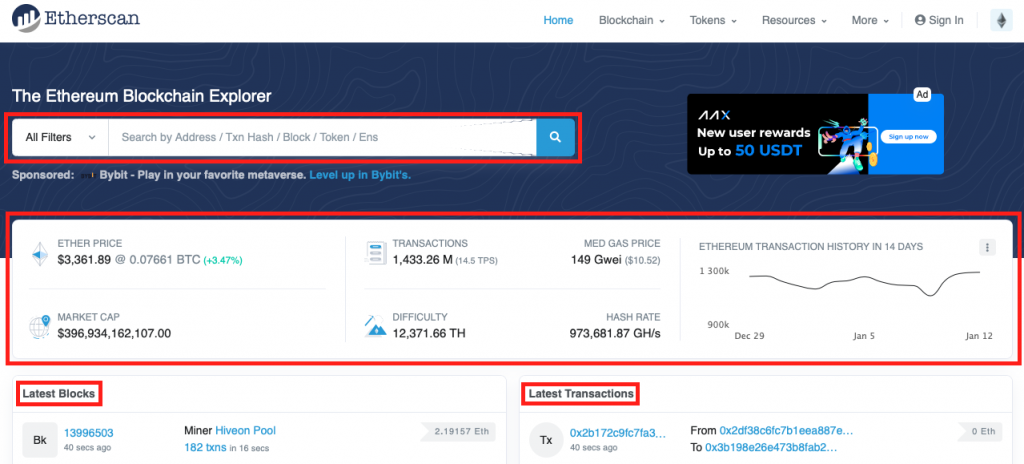Click the Latest Transactions heading
The image size is (1024, 464).
pos(581,394)
